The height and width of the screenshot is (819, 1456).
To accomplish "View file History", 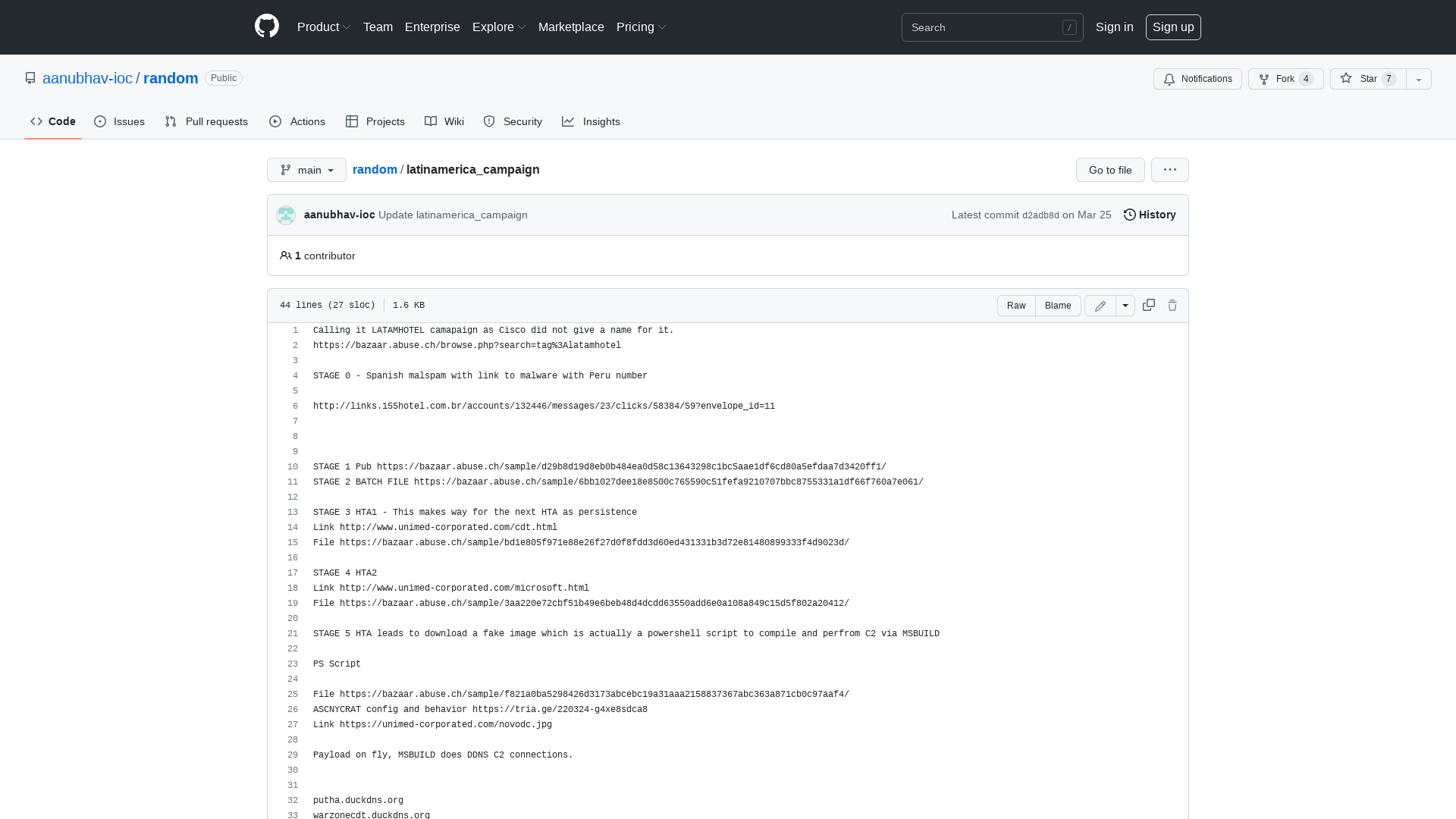I will [1150, 215].
